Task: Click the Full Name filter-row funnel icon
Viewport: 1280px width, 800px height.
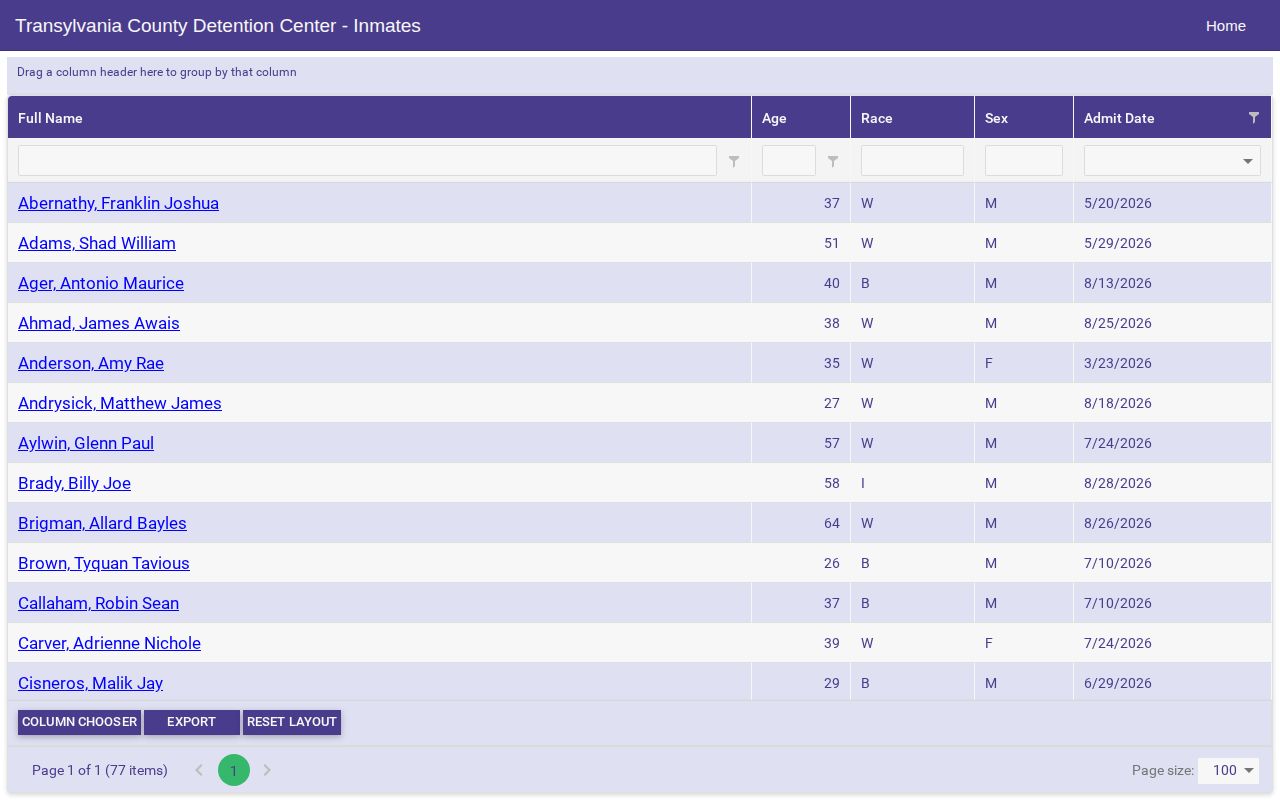Action: (x=734, y=161)
